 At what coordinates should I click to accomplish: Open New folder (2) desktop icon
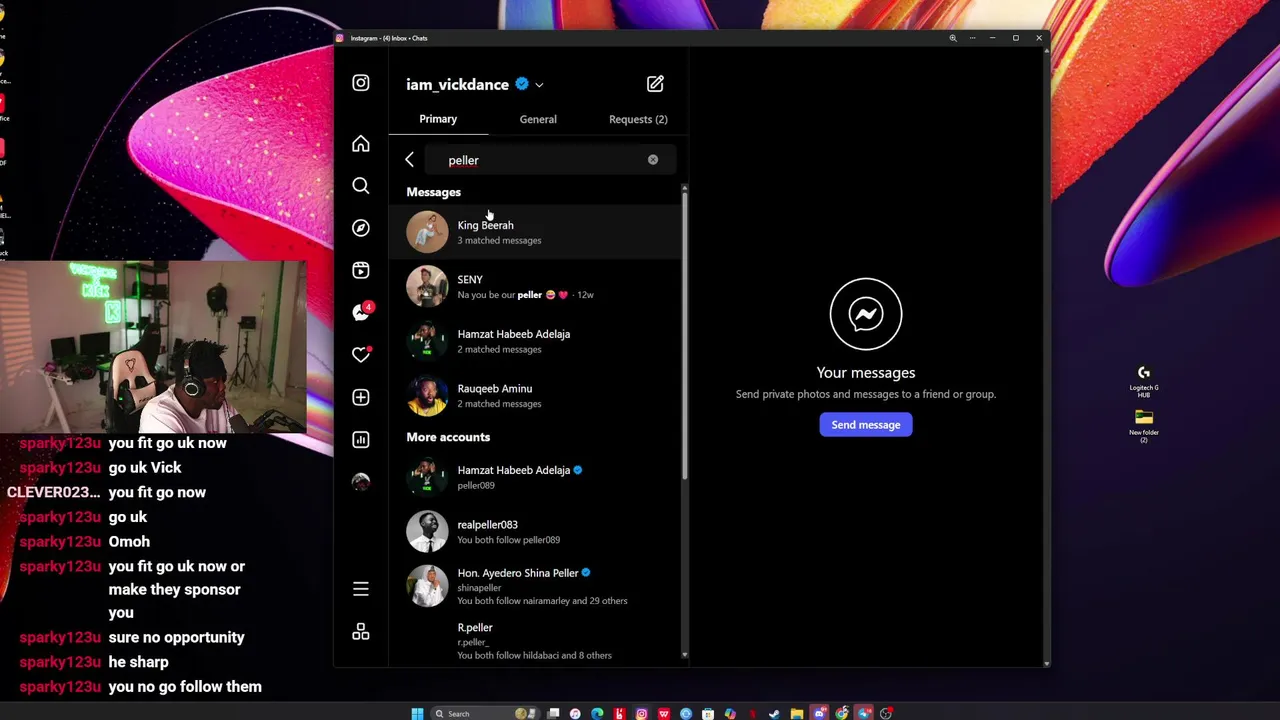click(1144, 425)
